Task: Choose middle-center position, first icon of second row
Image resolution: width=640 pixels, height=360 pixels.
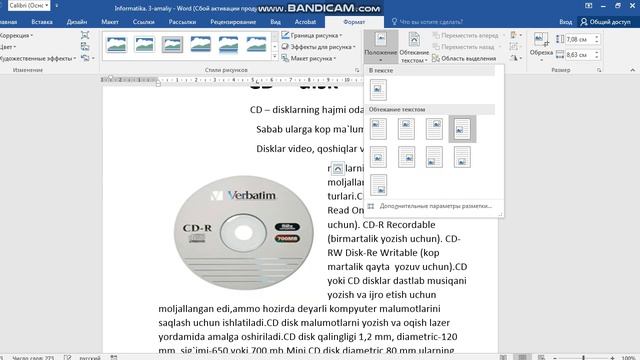Action: pos(378,157)
